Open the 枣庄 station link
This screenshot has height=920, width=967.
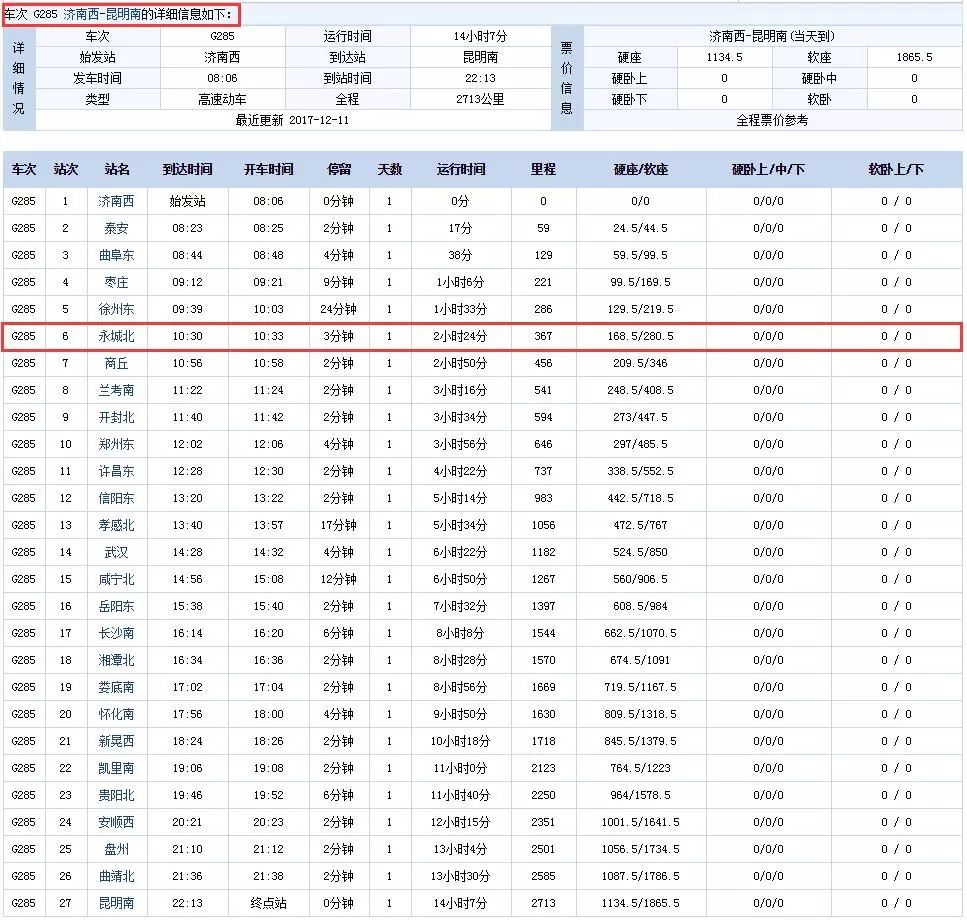click(117, 282)
